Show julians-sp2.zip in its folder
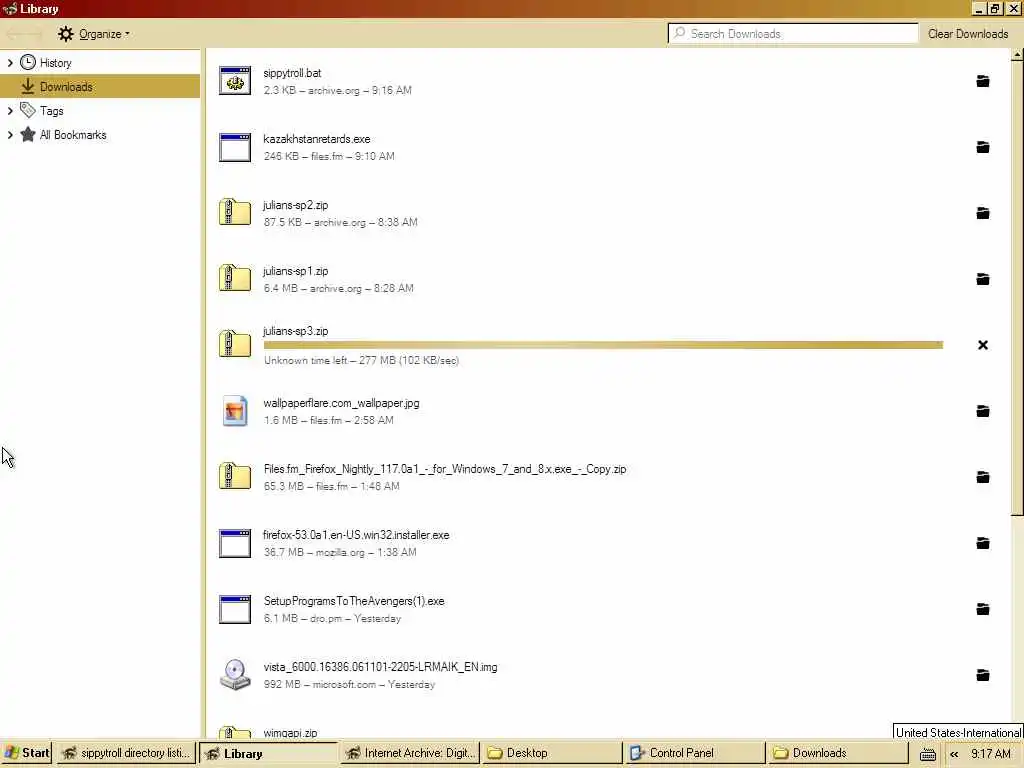The image size is (1024, 768). [982, 213]
